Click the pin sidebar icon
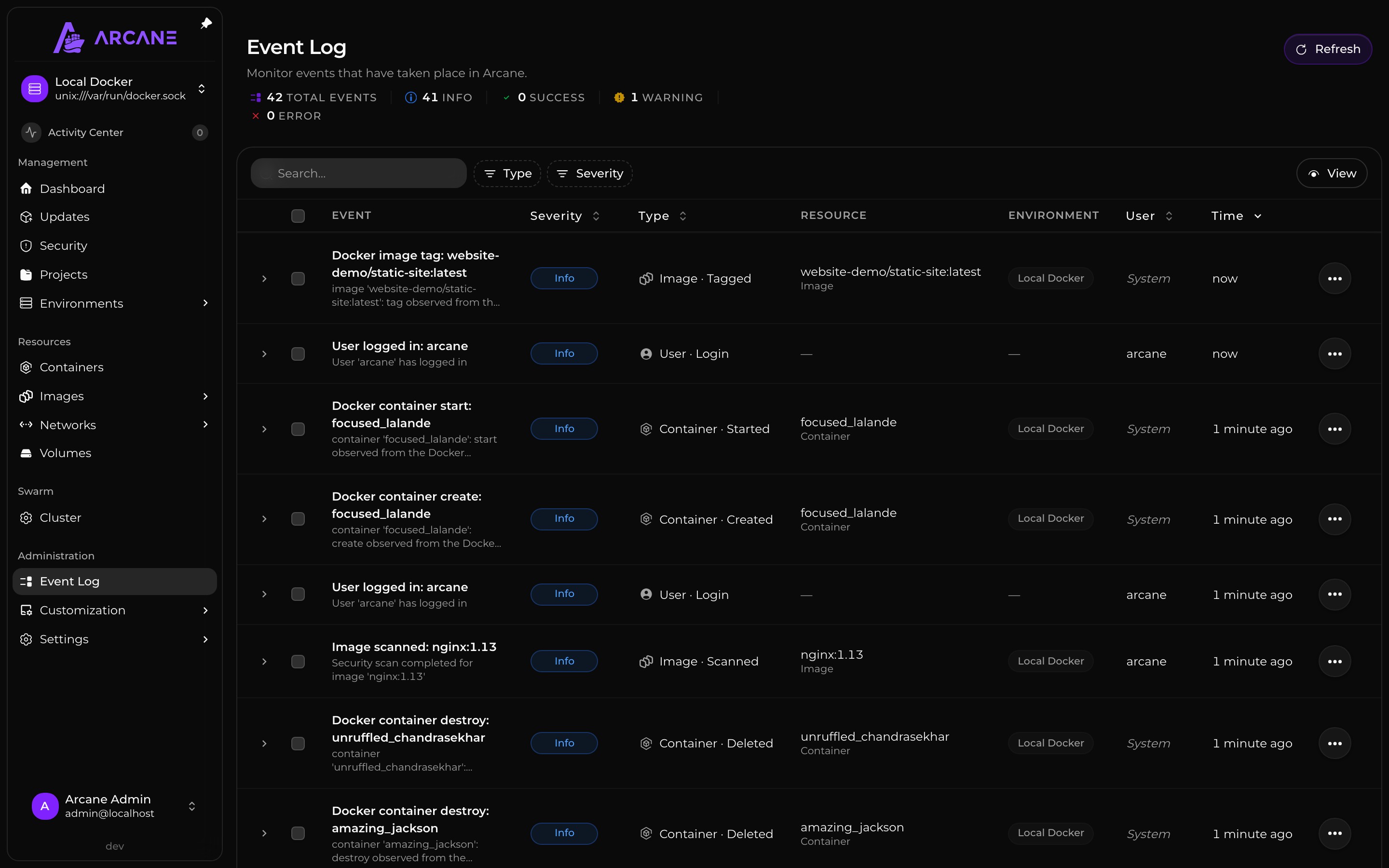 click(x=206, y=24)
